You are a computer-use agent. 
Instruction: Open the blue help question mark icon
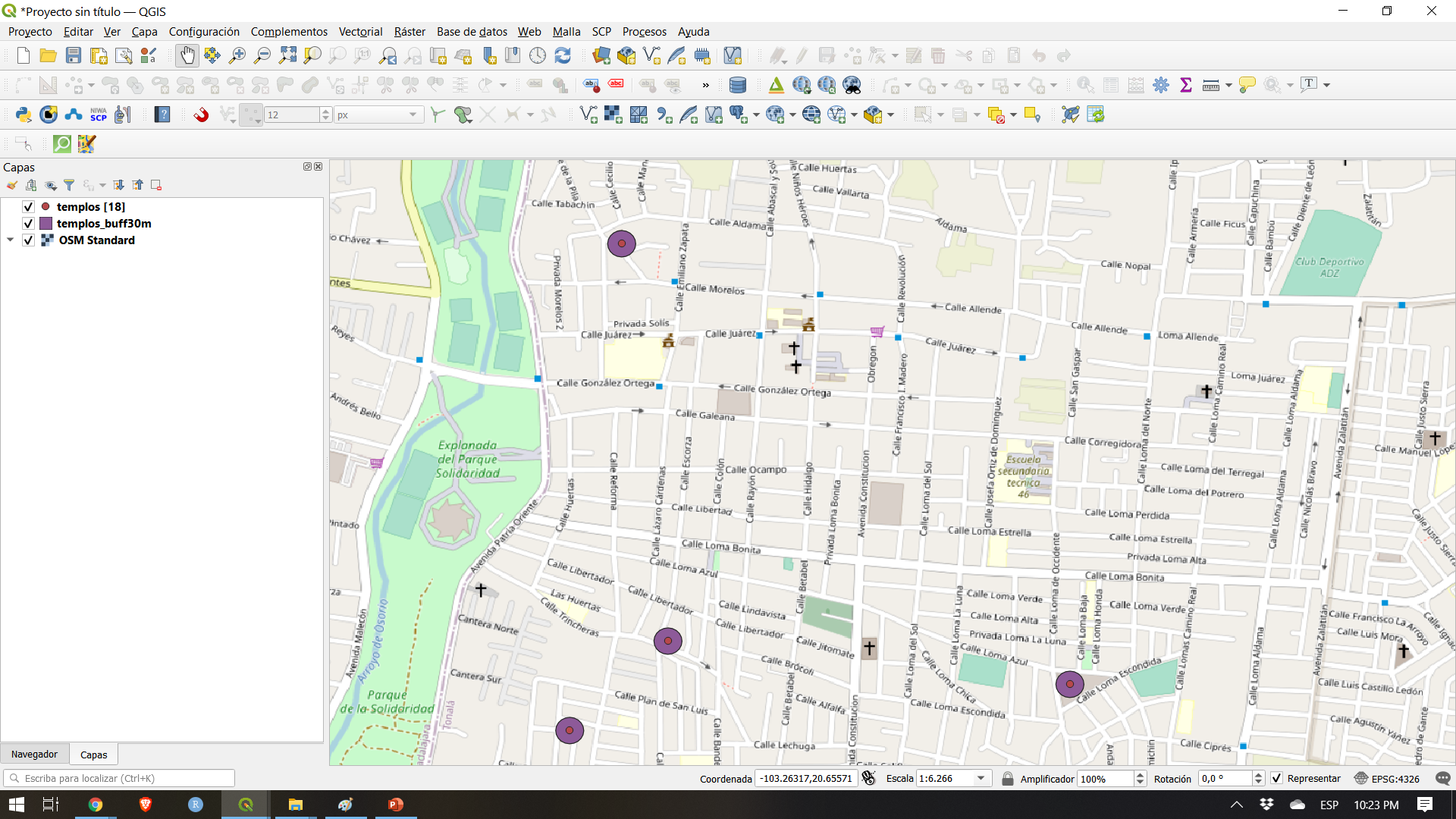point(162,115)
